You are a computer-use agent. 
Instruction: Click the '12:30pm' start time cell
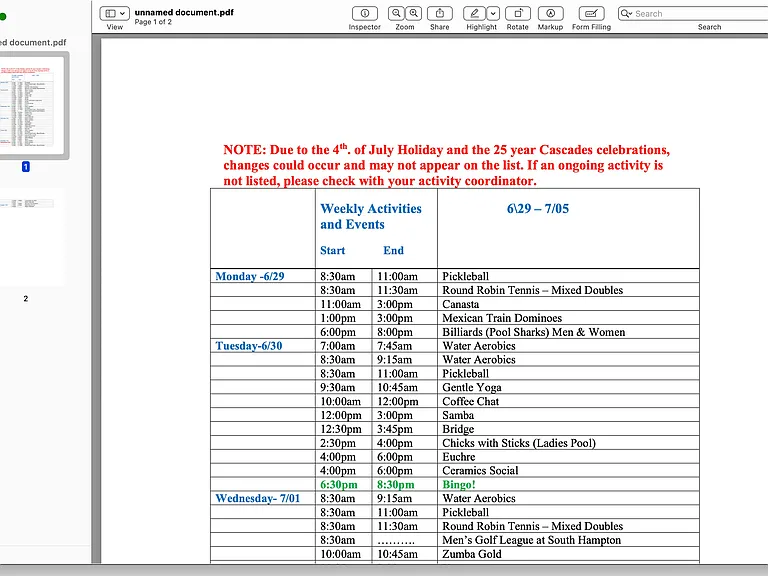pyautogui.click(x=341, y=429)
